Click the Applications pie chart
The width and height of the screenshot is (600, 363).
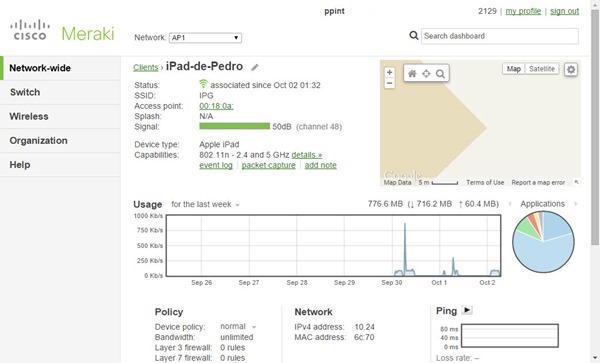(543, 242)
